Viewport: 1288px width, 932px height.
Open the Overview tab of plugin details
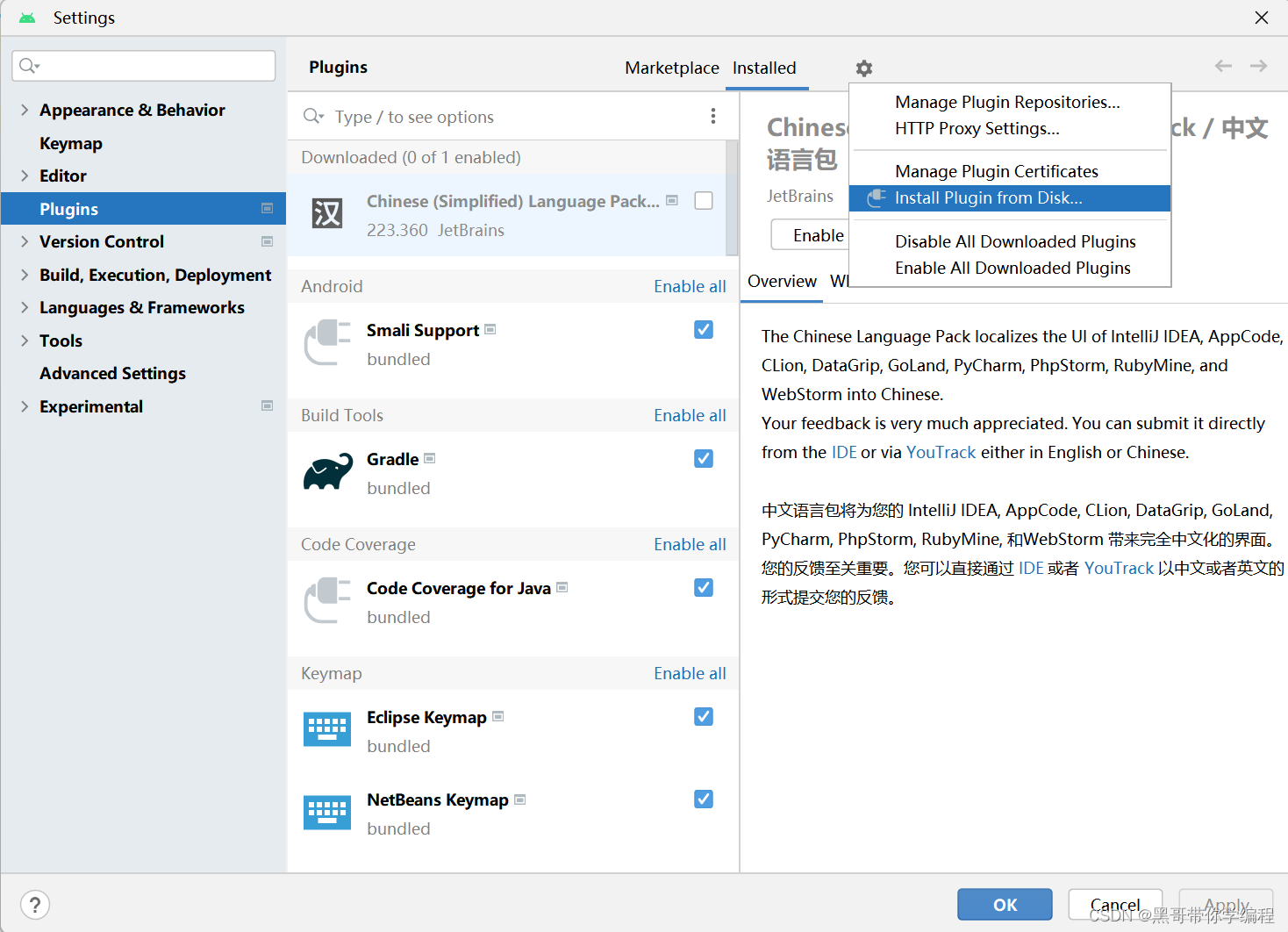782,281
